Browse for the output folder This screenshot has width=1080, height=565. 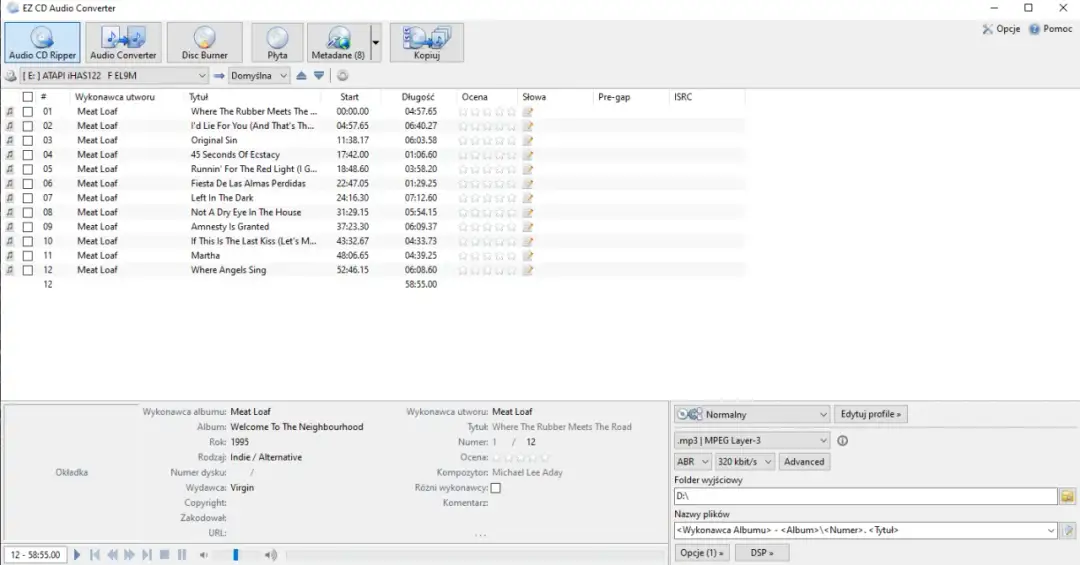point(1067,497)
